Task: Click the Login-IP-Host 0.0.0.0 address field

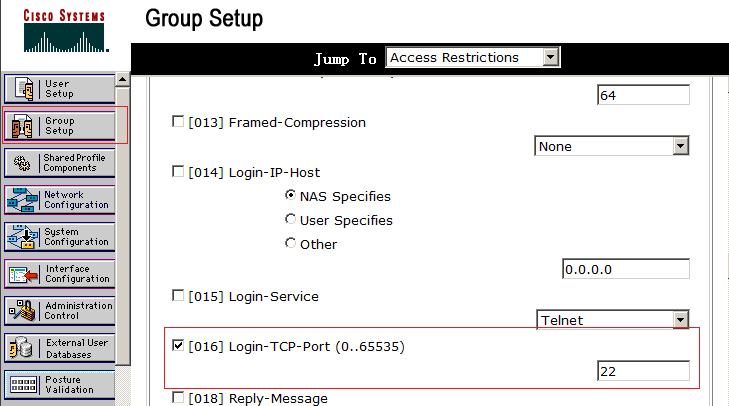Action: 626,269
